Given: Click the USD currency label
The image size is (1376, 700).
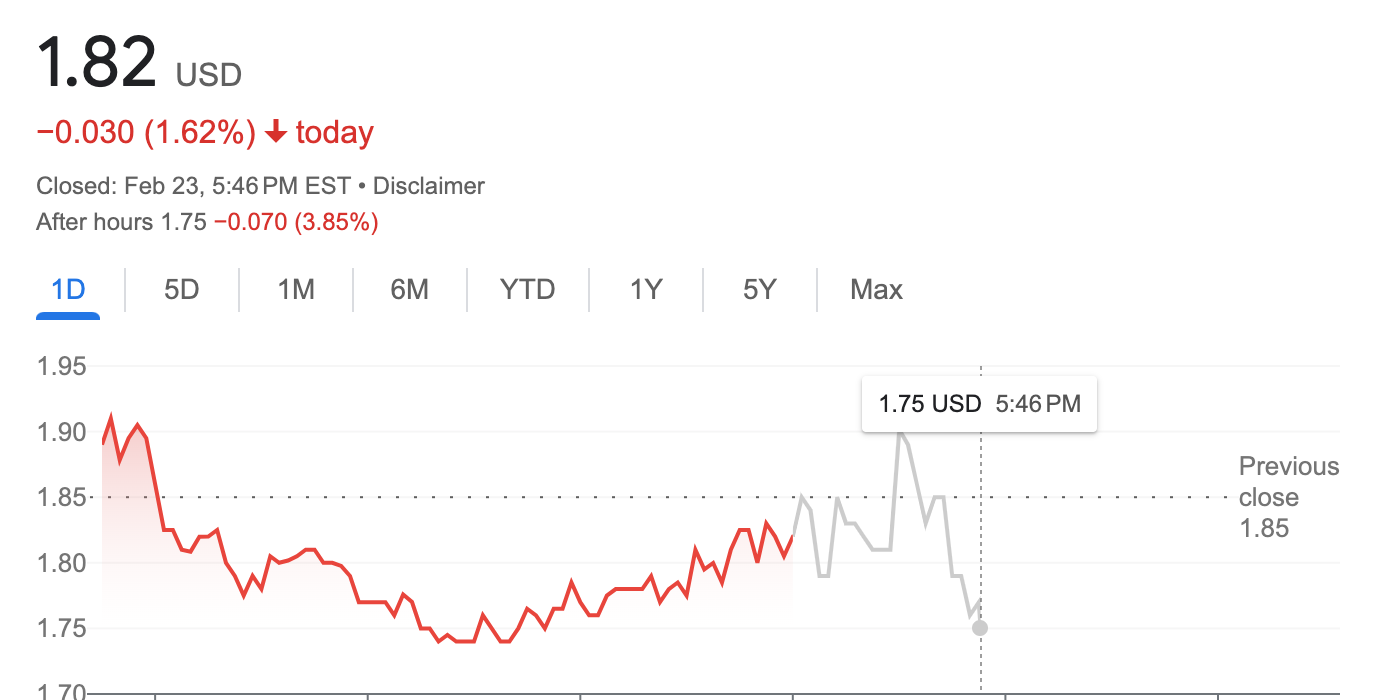Looking at the screenshot, I should coord(209,75).
